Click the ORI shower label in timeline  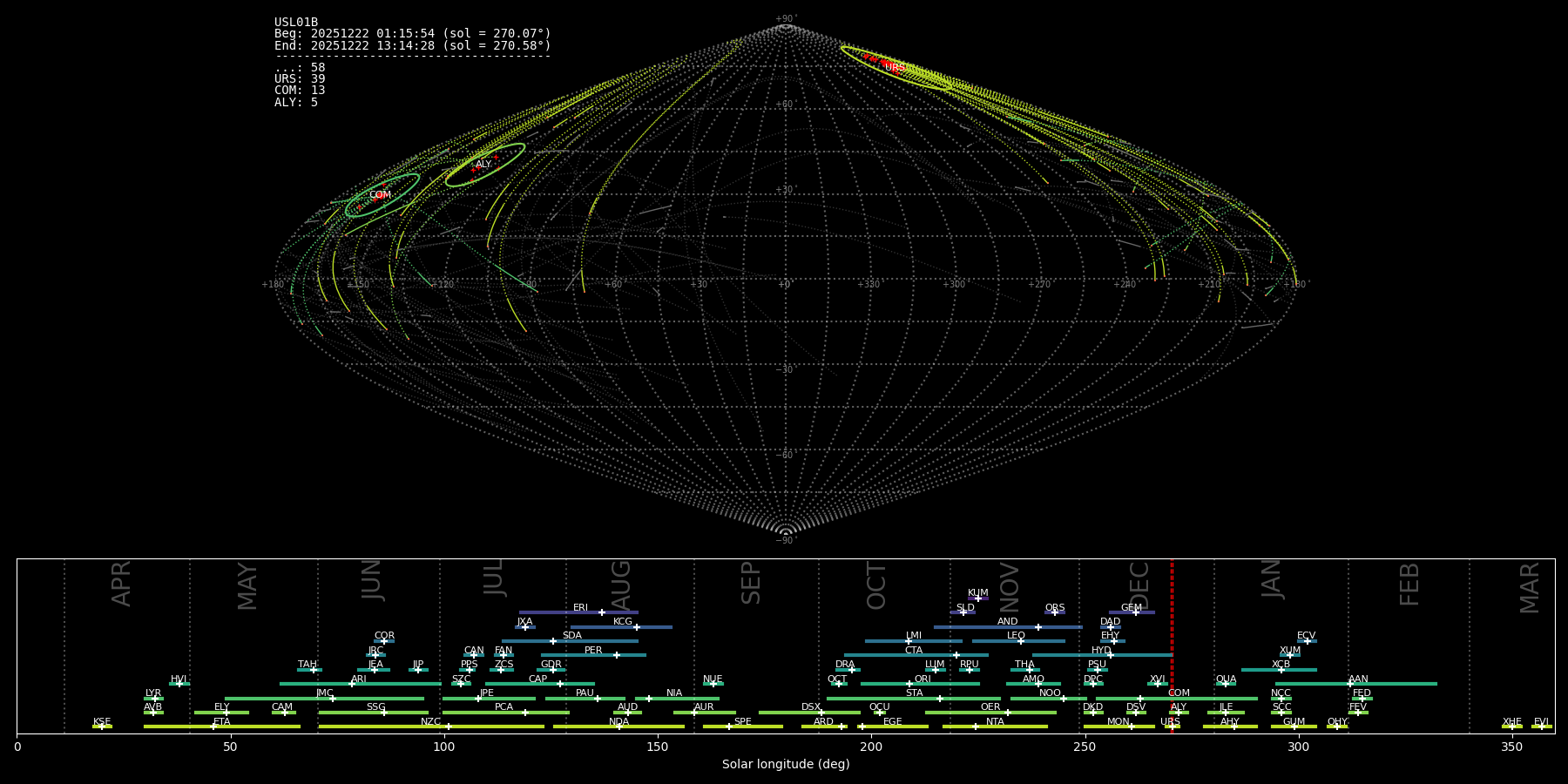tap(923, 679)
